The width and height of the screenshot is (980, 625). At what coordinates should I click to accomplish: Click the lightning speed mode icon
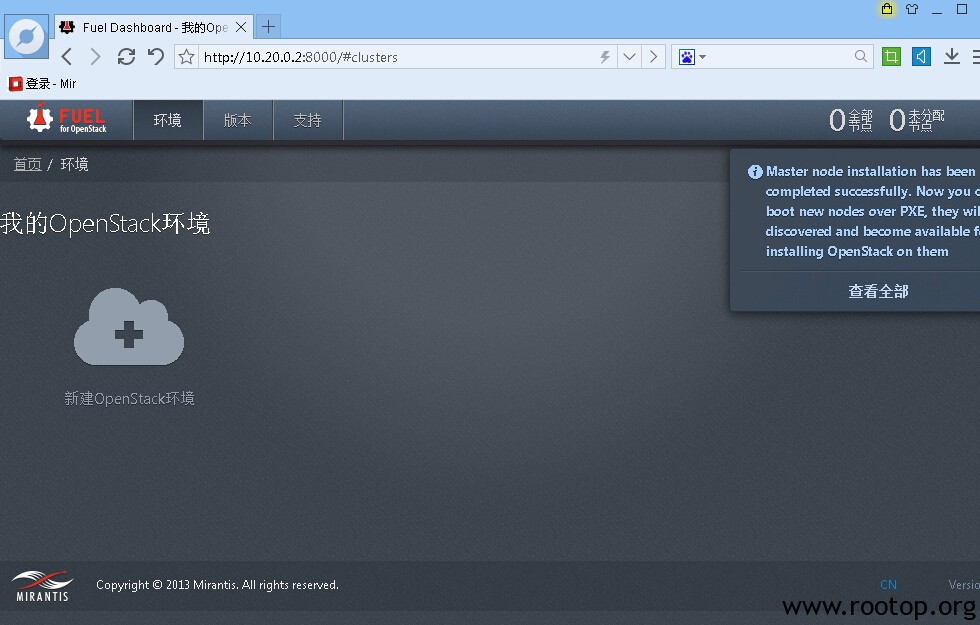tap(604, 57)
